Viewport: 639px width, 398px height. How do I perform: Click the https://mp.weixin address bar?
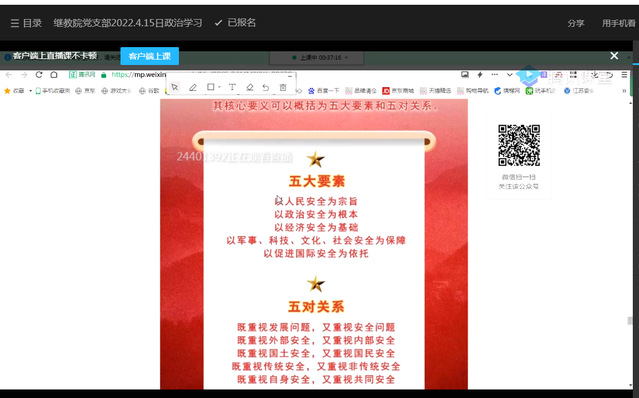pyautogui.click(x=139, y=75)
